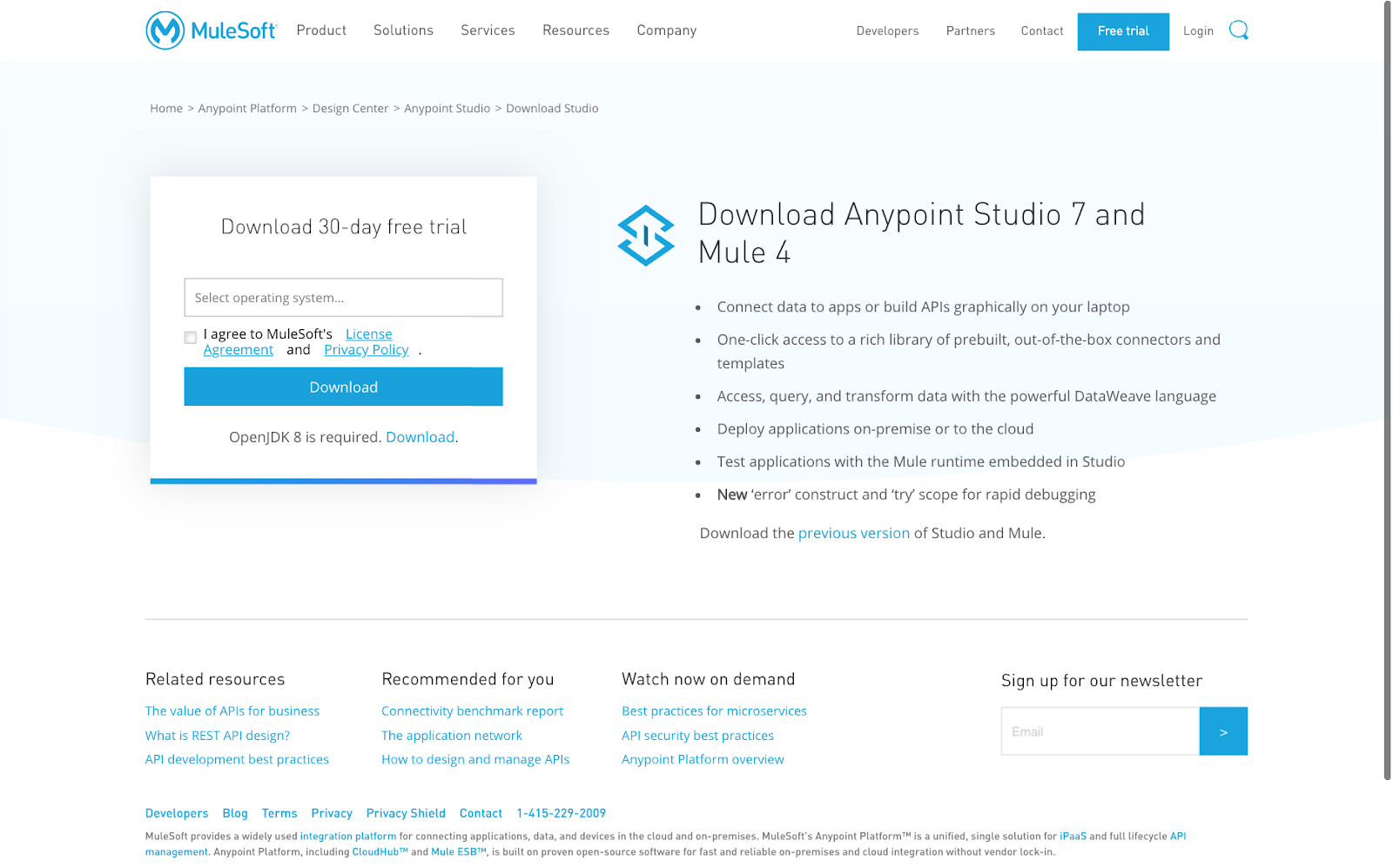
Task: Open API development best practices
Action: pyautogui.click(x=237, y=759)
